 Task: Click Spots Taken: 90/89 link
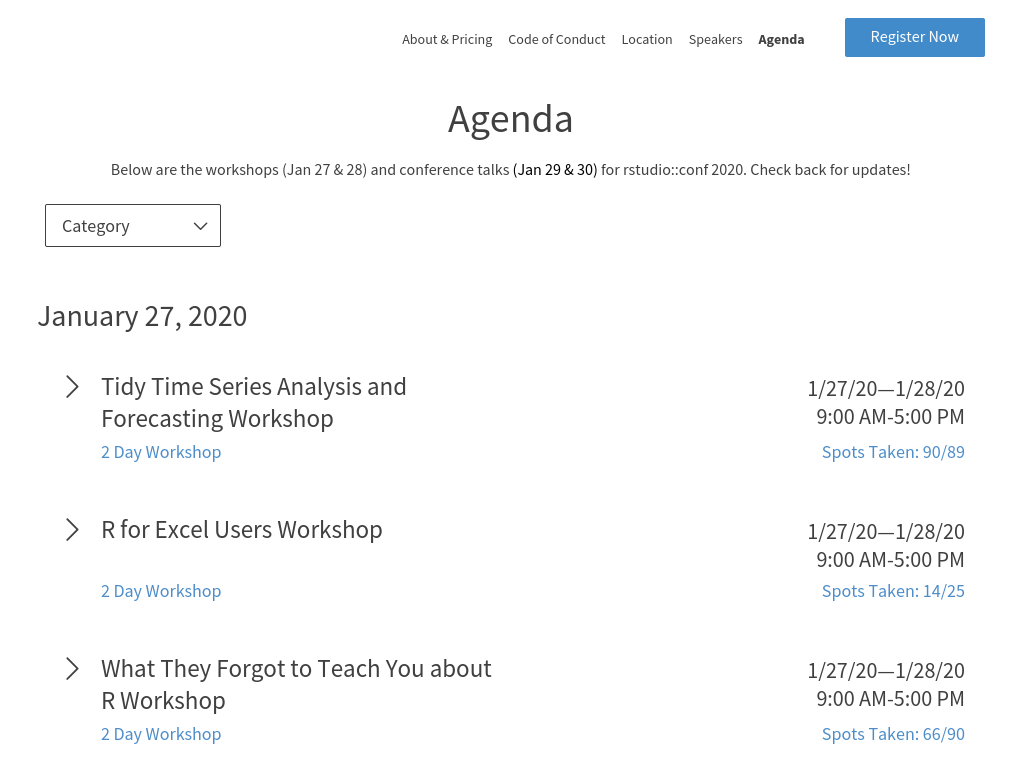[x=893, y=452]
